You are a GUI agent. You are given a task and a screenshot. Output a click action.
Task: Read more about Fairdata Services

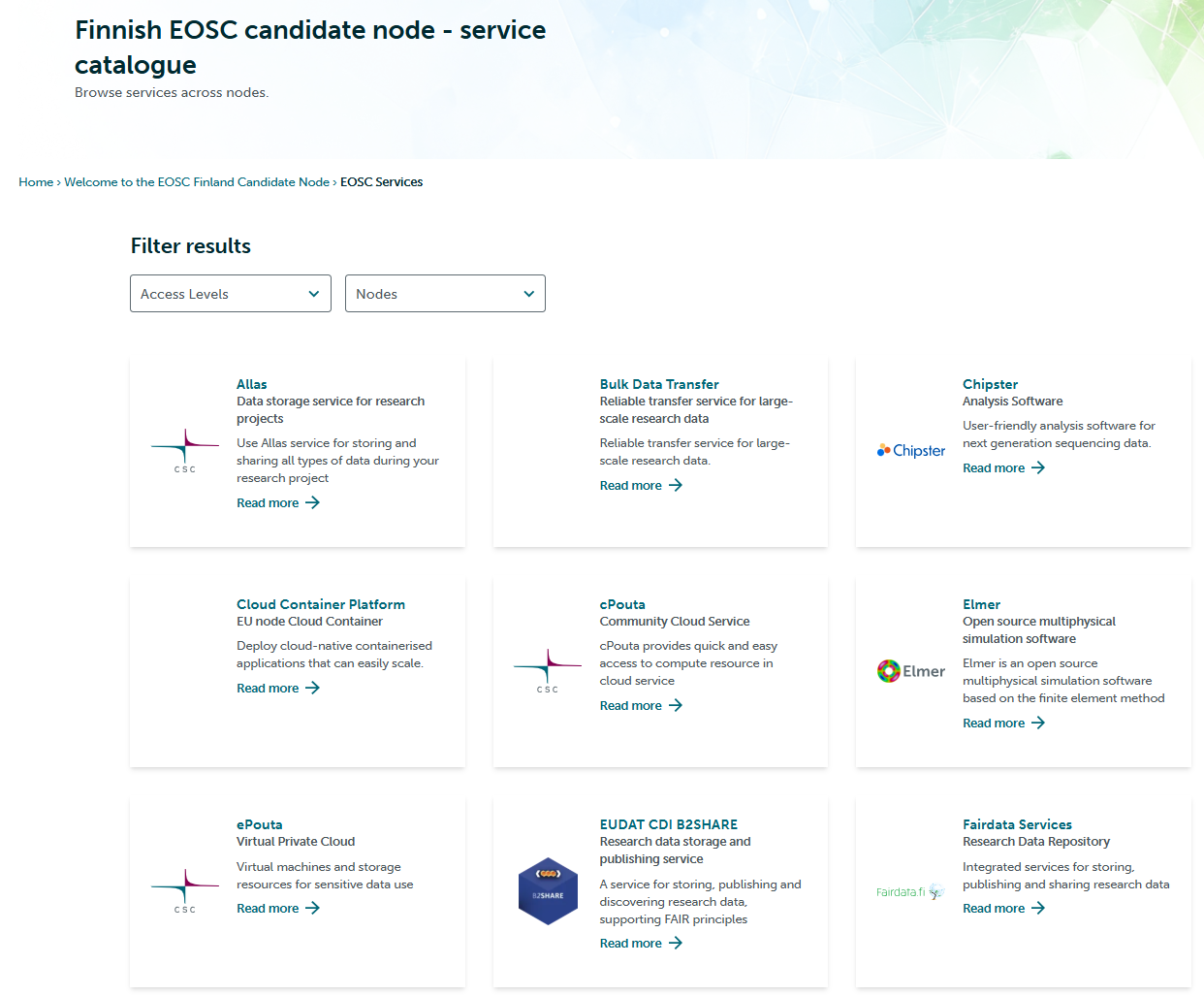click(994, 908)
